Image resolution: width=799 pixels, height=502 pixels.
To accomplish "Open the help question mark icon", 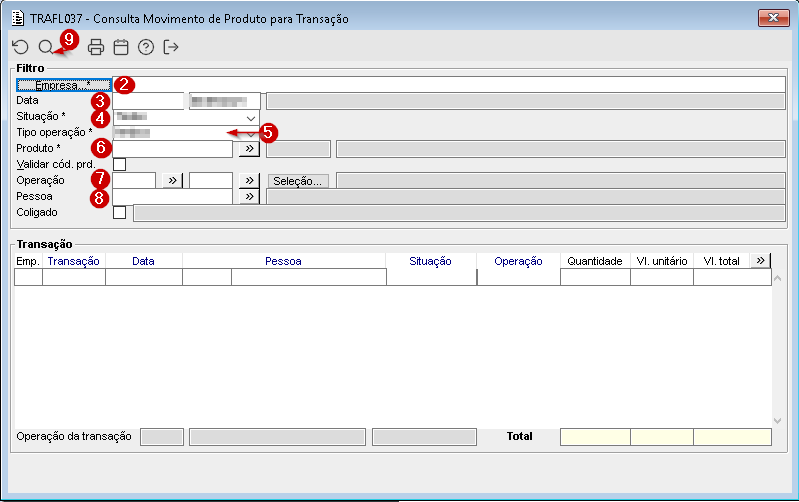I will click(x=146, y=47).
